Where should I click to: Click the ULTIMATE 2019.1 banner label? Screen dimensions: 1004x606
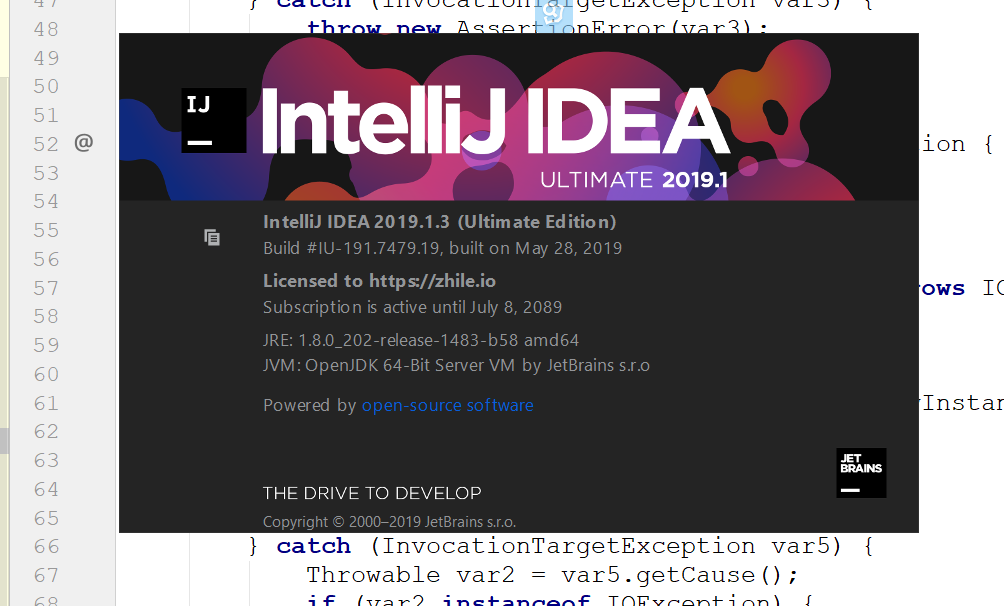point(632,180)
